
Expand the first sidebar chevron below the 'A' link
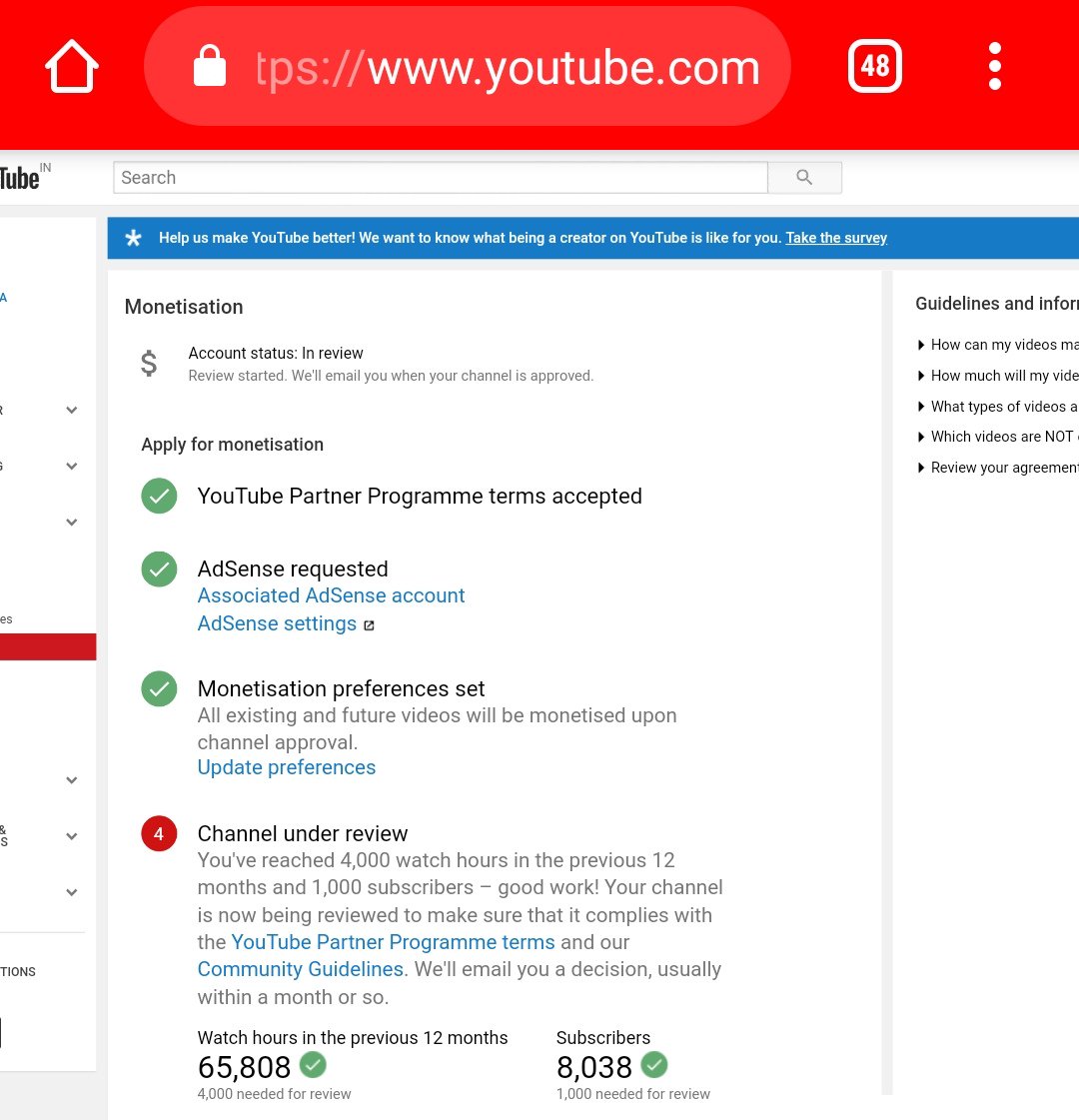click(x=71, y=410)
